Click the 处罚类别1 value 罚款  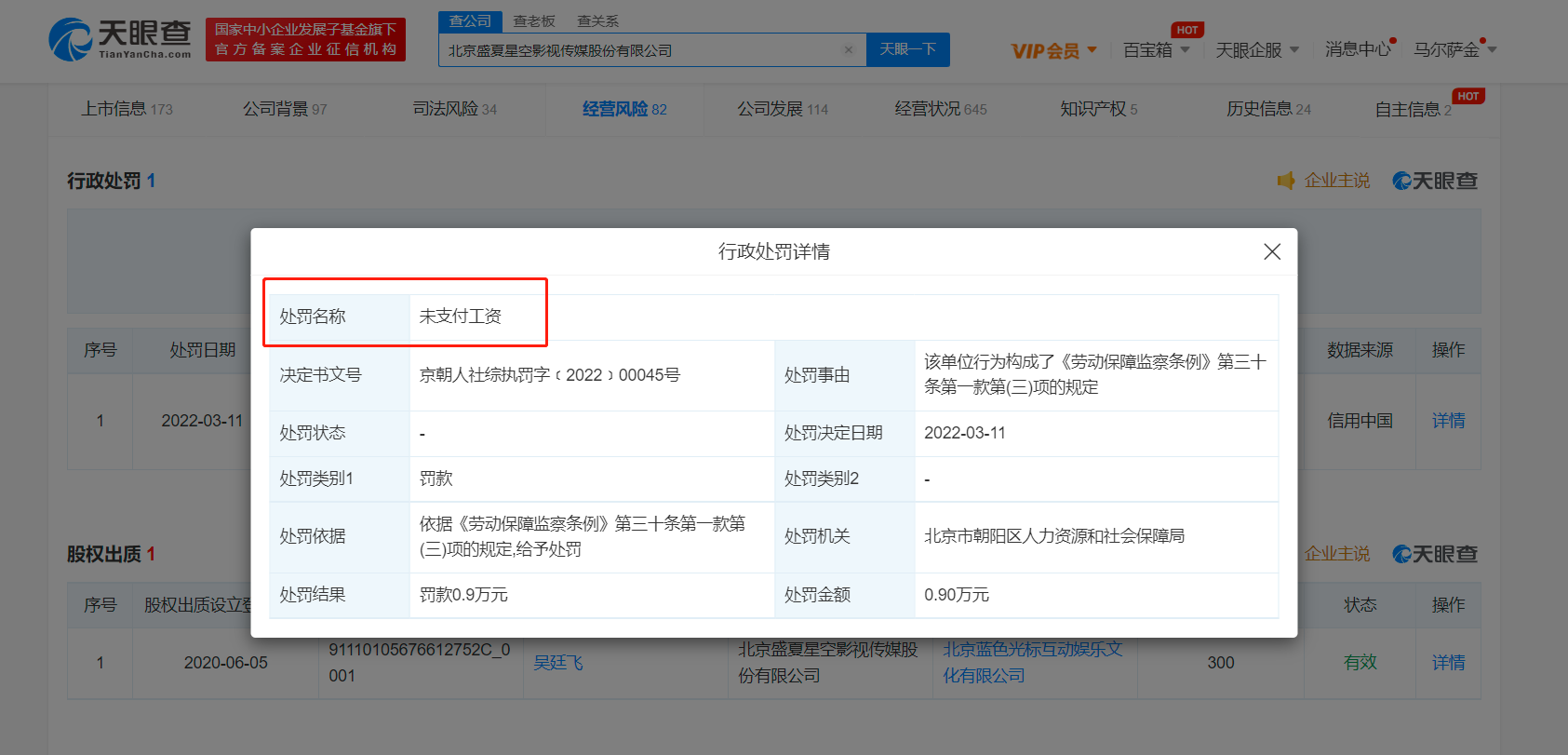pos(436,479)
